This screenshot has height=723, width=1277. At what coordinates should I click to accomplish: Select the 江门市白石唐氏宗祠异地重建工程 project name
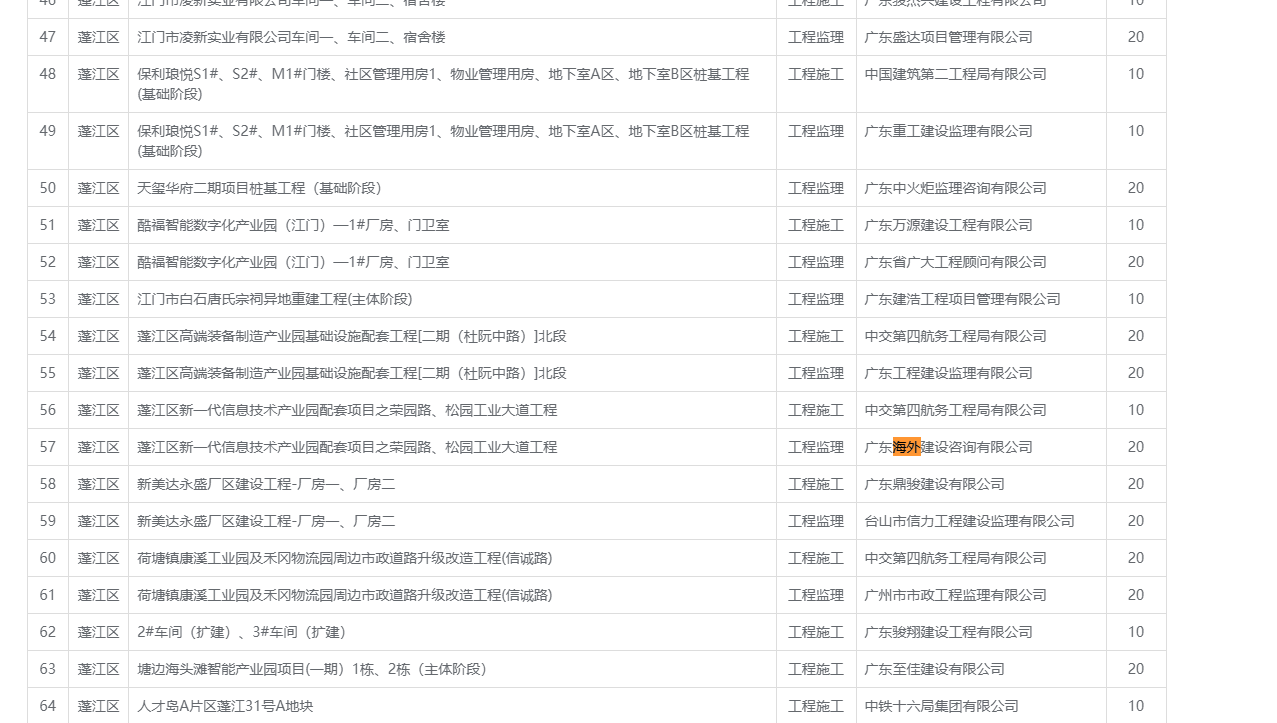coord(274,299)
